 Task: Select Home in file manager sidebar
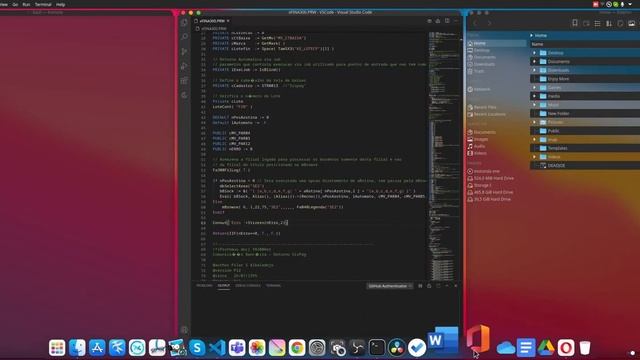tap(496, 43)
